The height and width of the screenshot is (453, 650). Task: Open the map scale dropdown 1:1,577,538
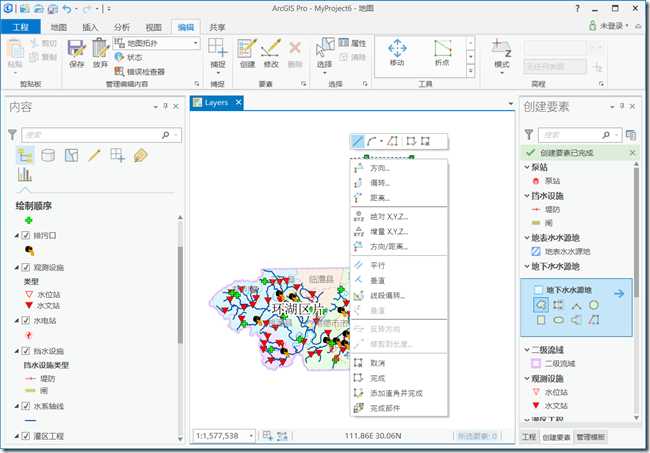251,436
